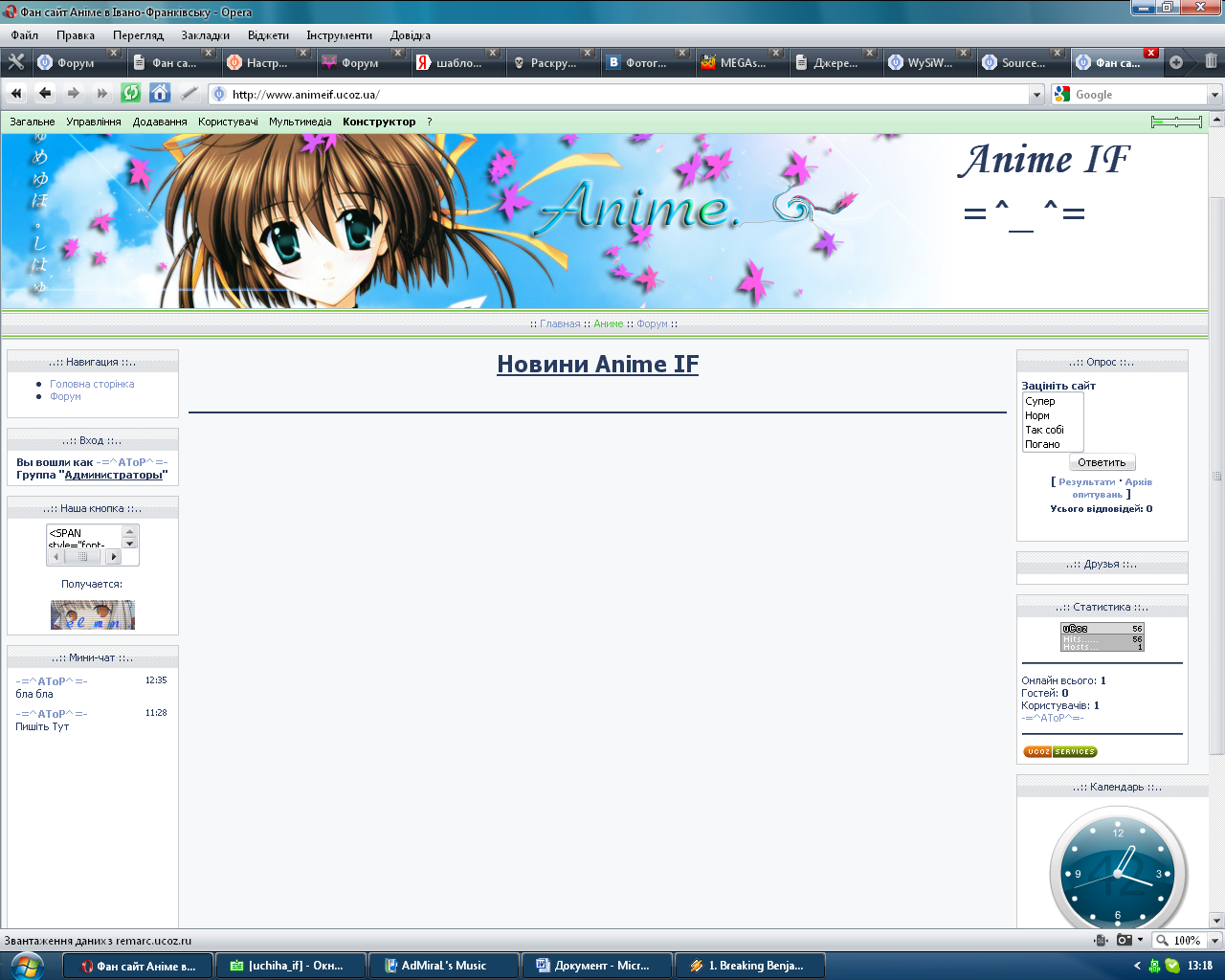1225x980 pixels.
Task: Switch to the 'WySiW...' tab
Action: pos(928,63)
